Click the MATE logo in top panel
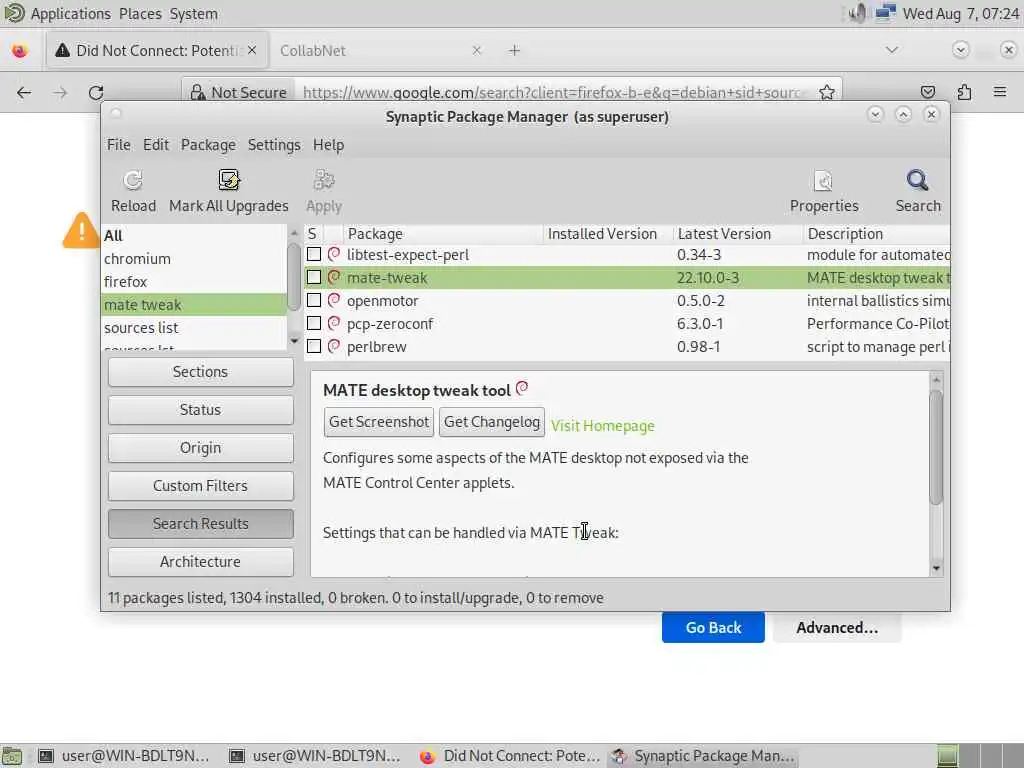 point(14,13)
